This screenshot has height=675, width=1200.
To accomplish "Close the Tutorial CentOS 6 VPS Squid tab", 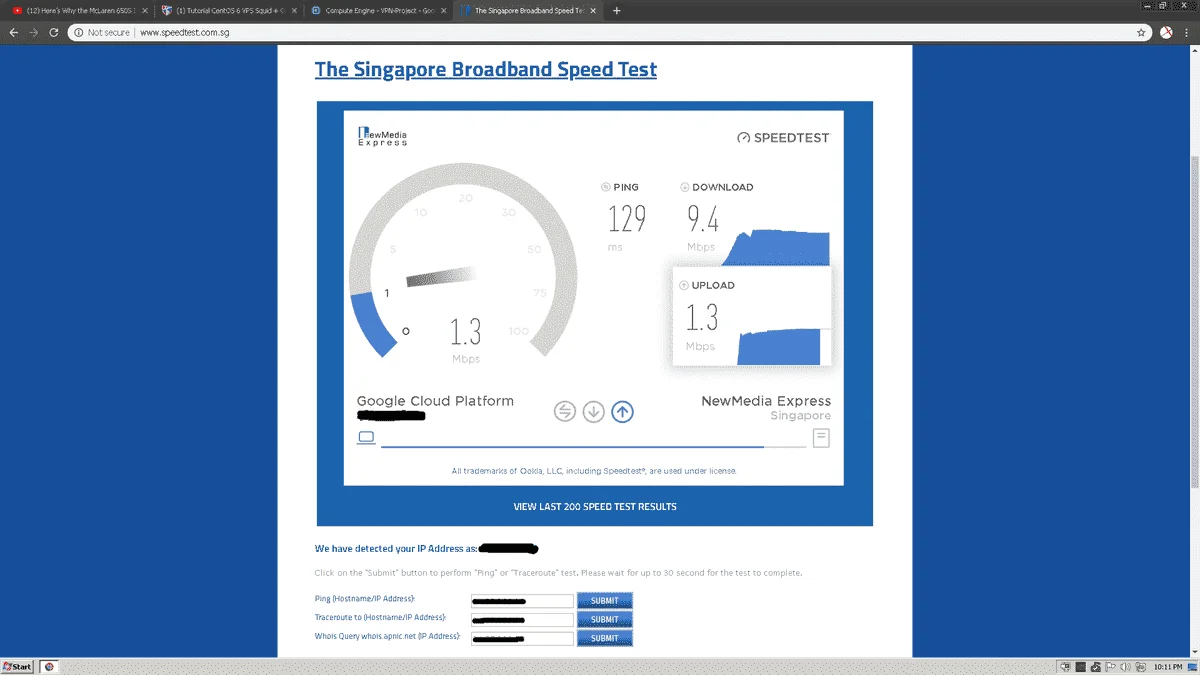I will click(294, 11).
